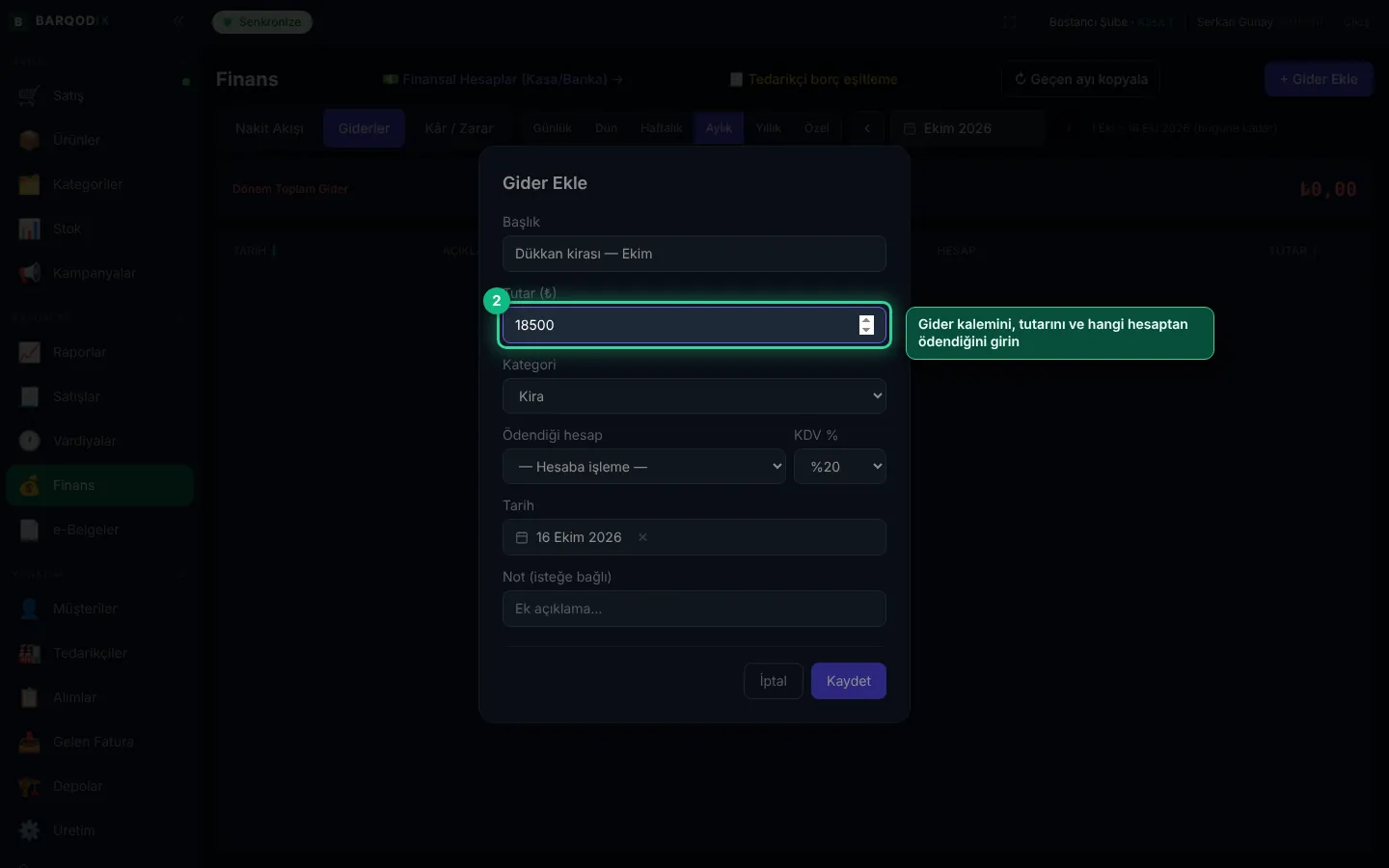Open Tedarikçi borç eşitleme link
Image resolution: width=1389 pixels, height=868 pixels.
[813, 79]
